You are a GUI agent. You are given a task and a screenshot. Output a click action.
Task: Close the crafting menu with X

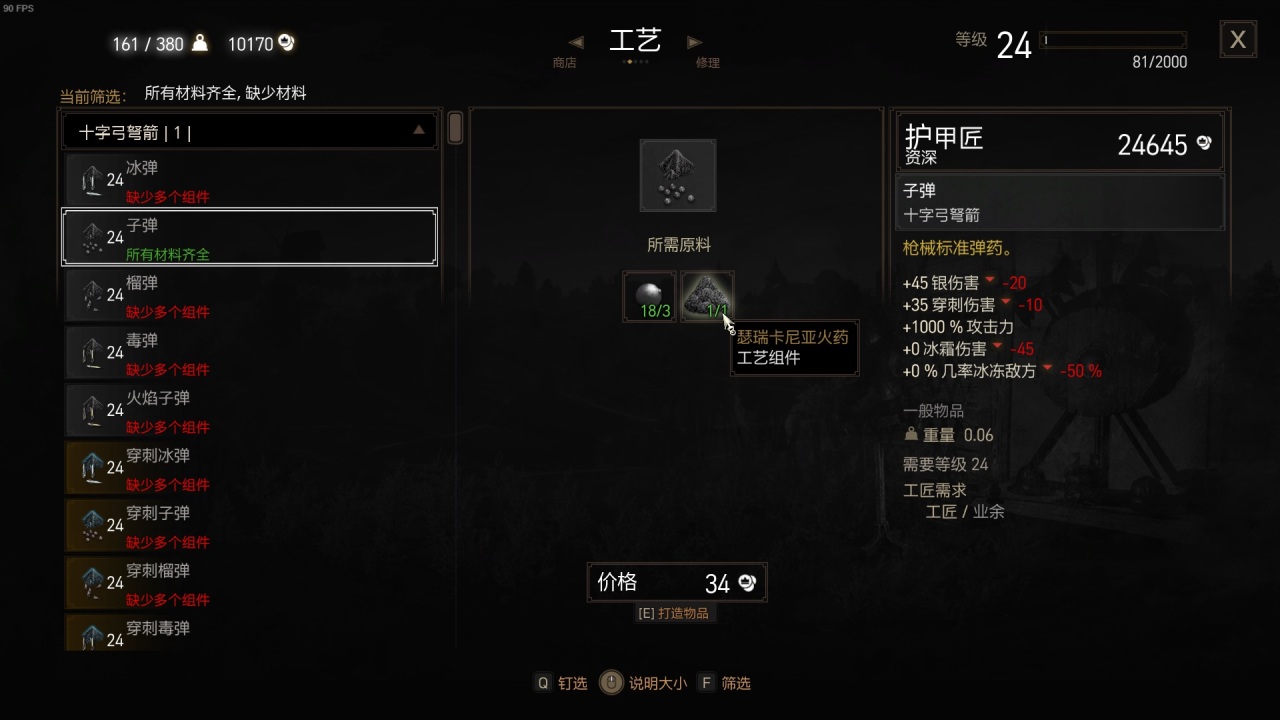[1238, 39]
